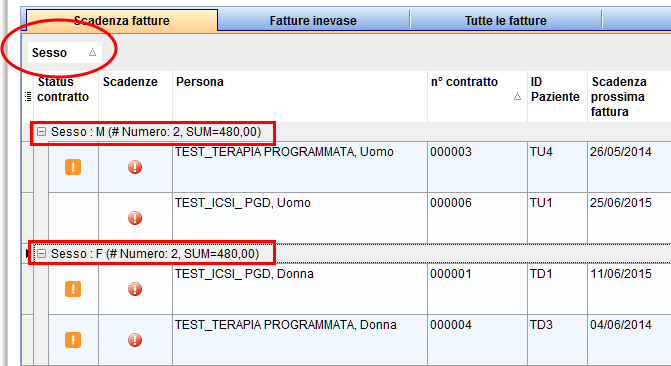Toggle sort on Sesso grouping field

65,53
